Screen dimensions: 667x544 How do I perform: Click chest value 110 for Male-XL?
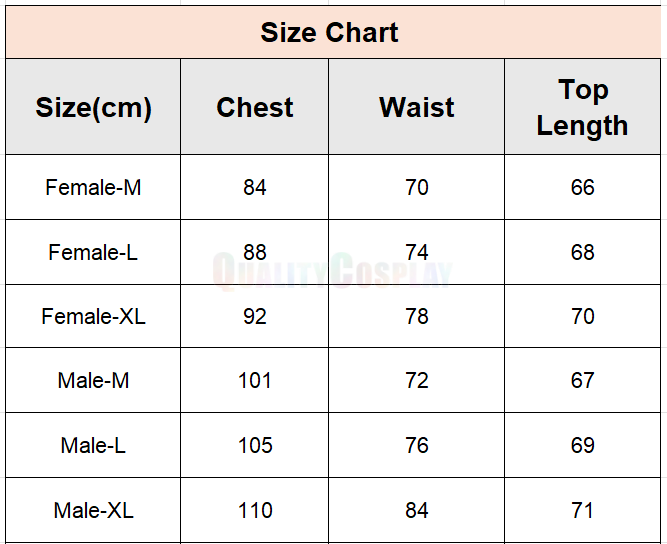click(255, 510)
